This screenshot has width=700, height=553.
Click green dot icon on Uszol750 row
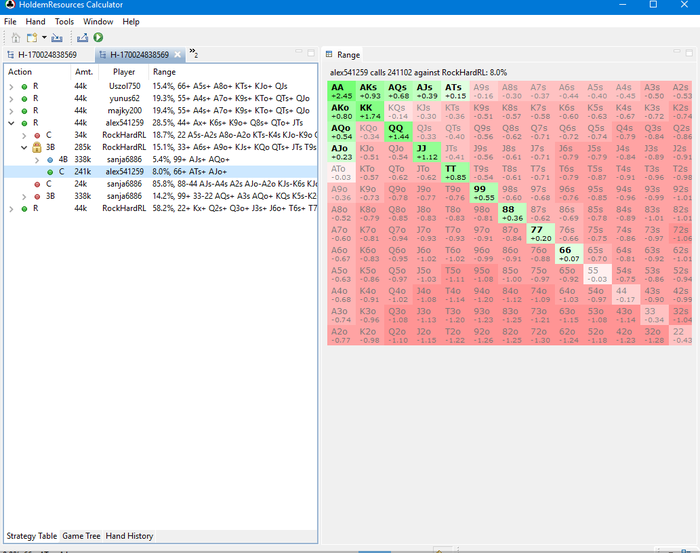tap(24, 87)
